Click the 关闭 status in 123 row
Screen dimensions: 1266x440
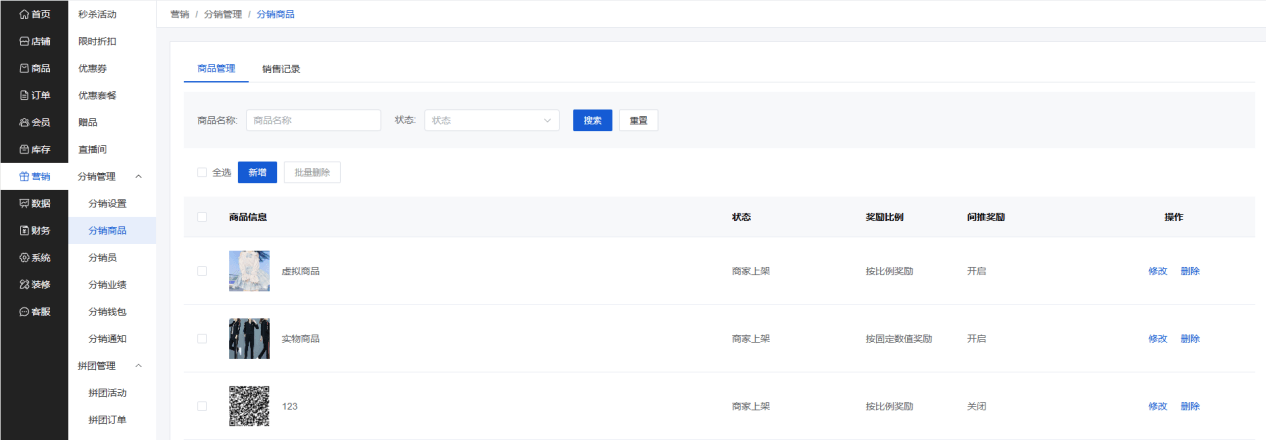(x=976, y=406)
